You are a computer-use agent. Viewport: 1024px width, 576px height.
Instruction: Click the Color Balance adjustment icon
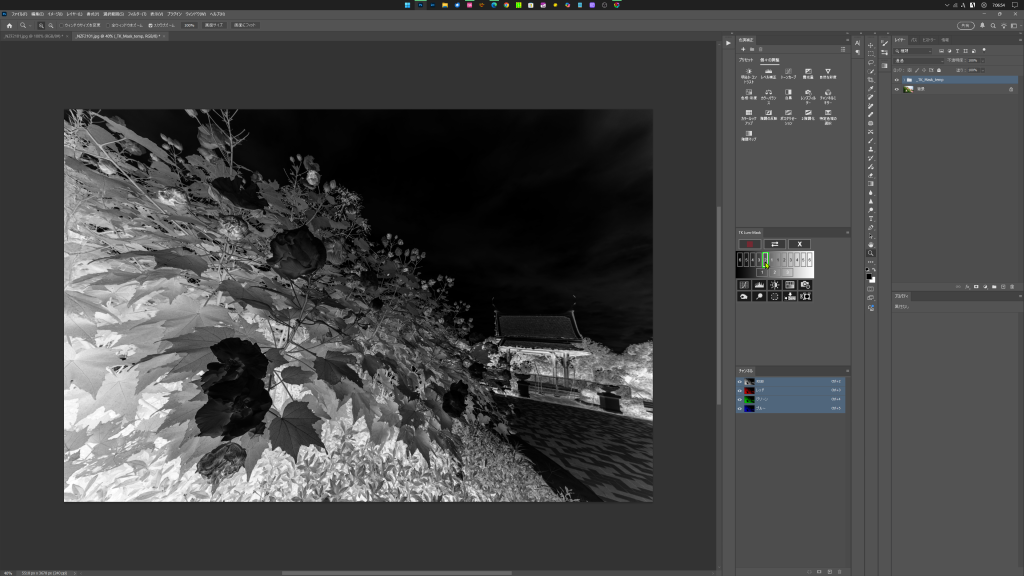click(x=767, y=94)
